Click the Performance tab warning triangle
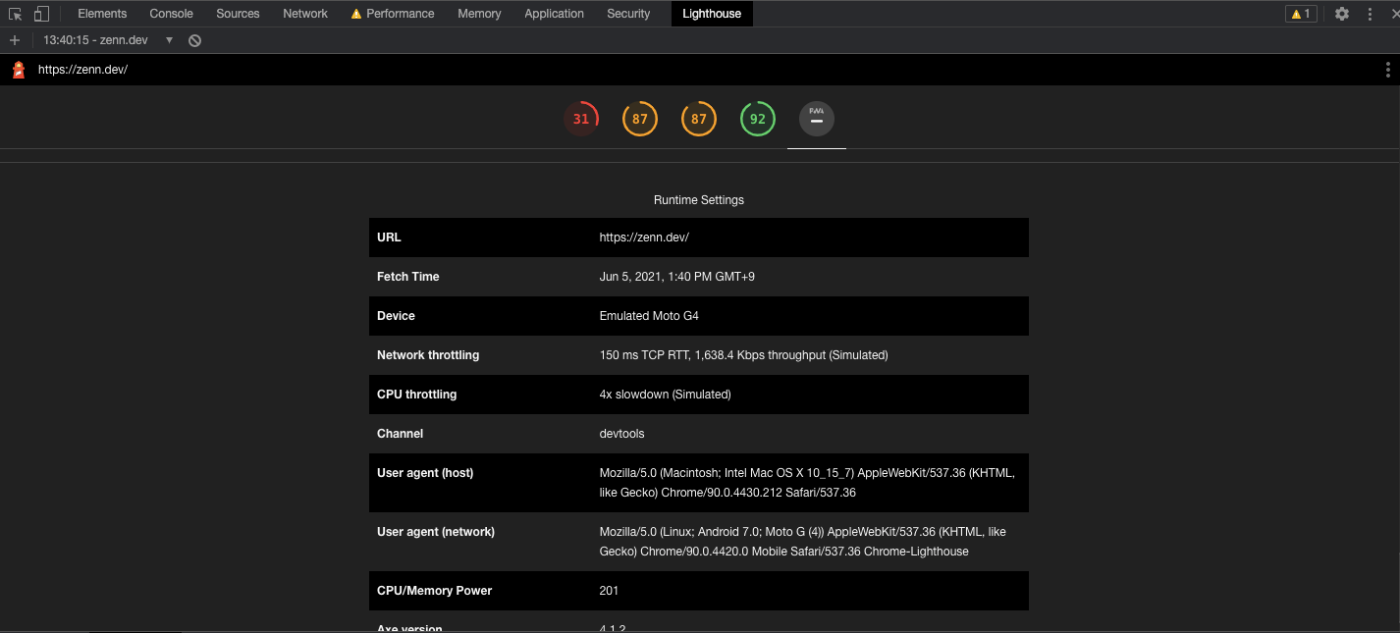 pyautogui.click(x=356, y=14)
